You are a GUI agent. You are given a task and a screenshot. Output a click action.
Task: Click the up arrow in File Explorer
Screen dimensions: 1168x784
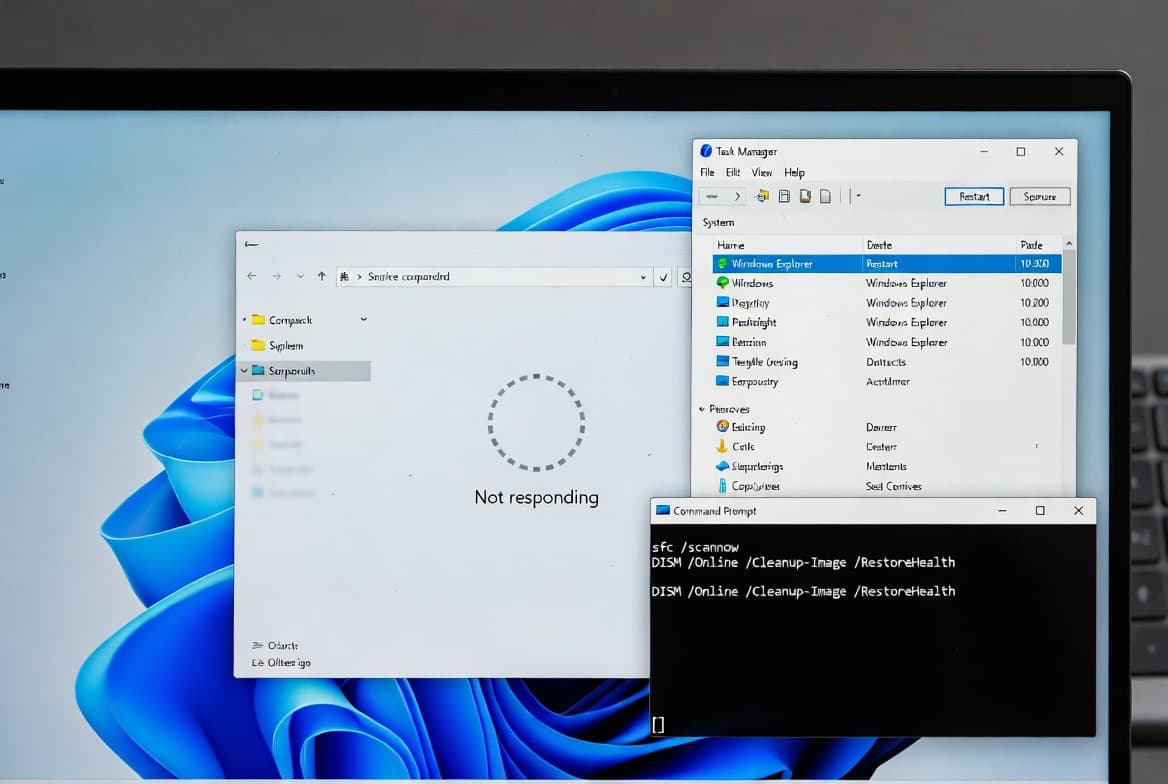pyautogui.click(x=322, y=276)
